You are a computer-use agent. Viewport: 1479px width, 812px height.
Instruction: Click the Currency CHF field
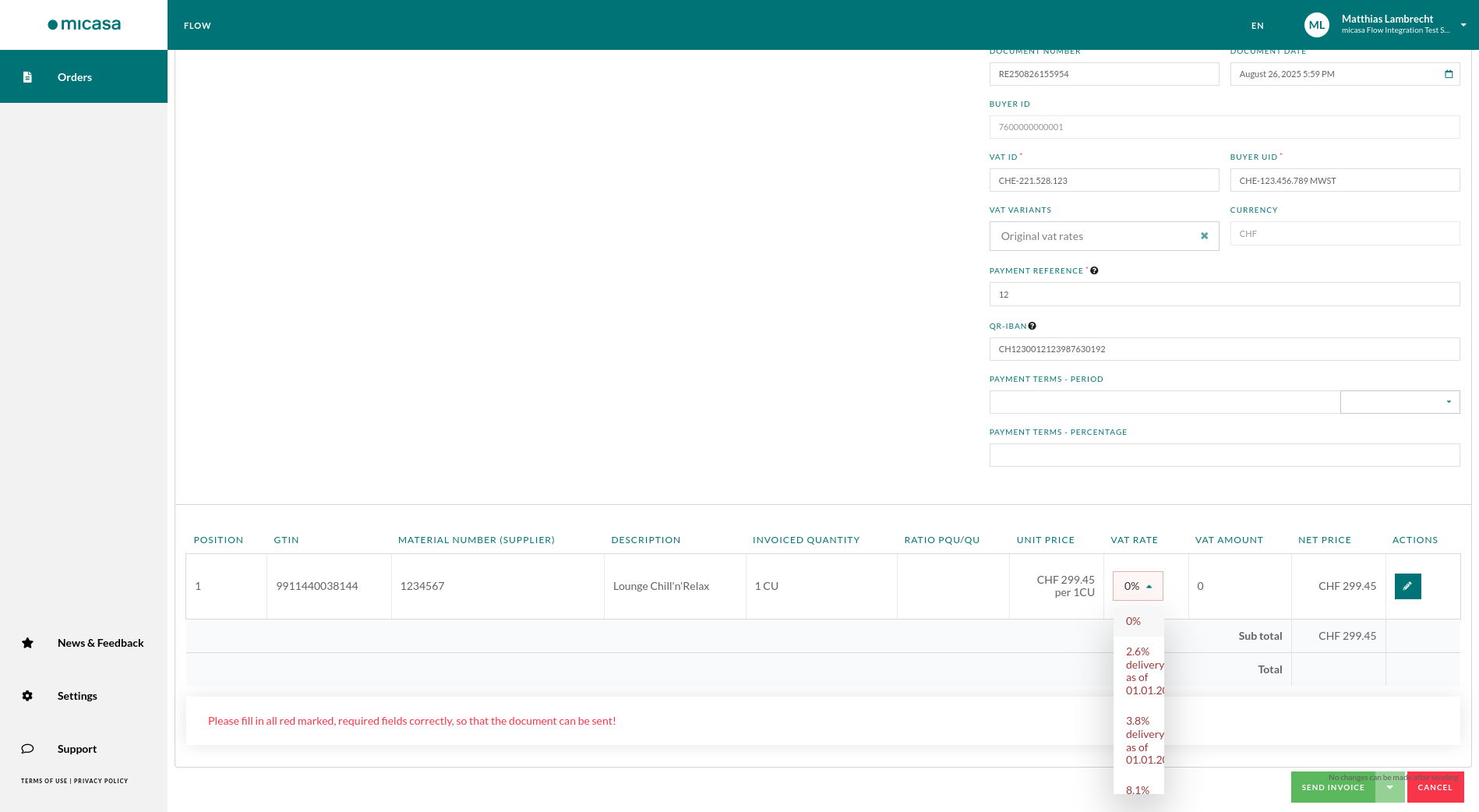coord(1345,234)
